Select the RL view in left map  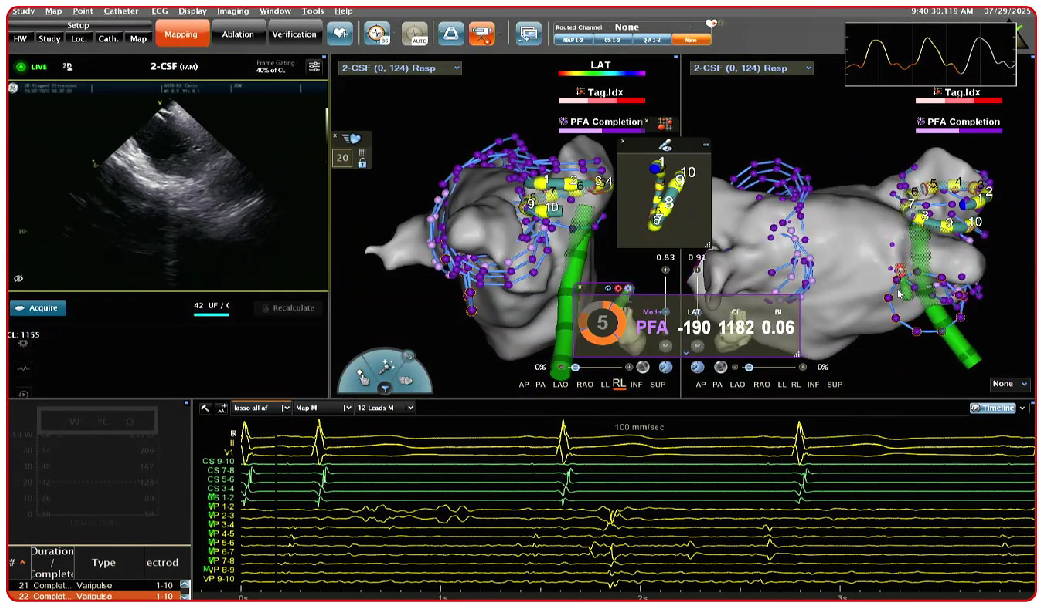click(x=620, y=384)
